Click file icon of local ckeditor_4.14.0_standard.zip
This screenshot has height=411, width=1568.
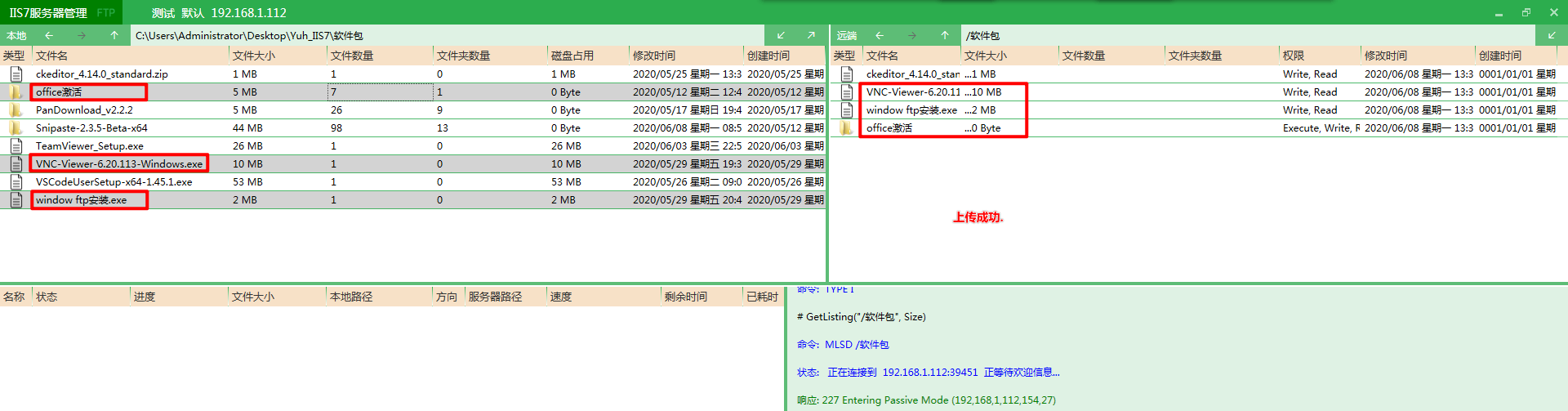pos(16,74)
